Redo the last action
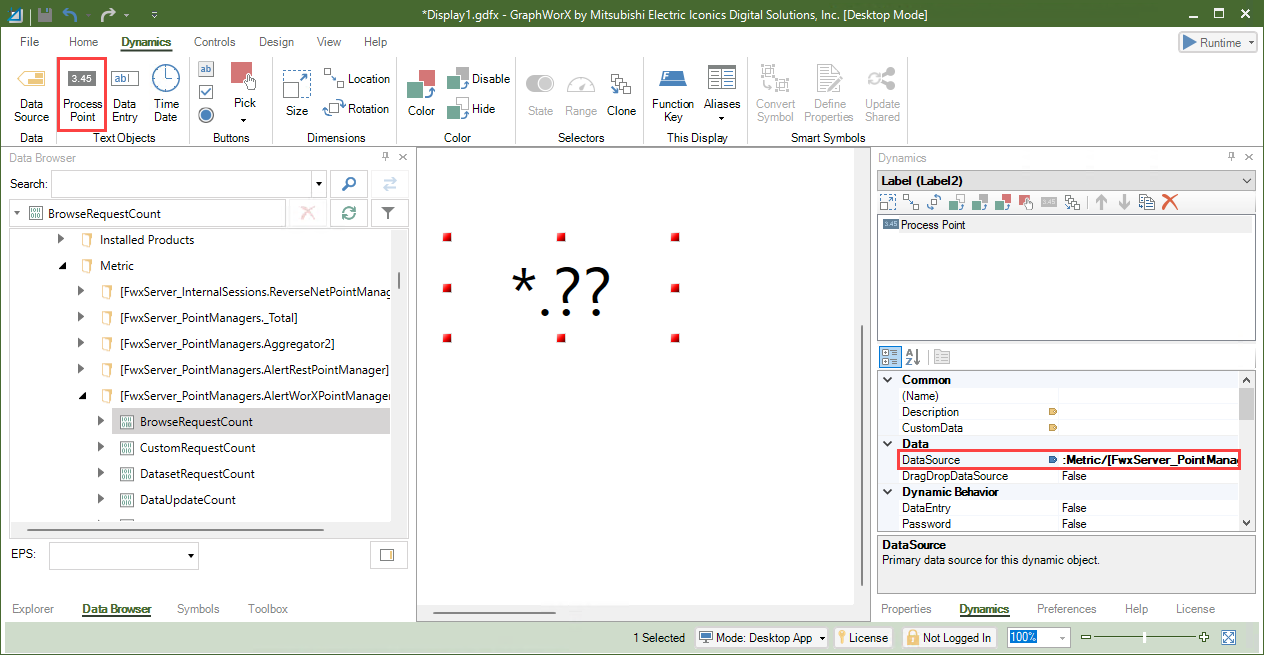This screenshot has width=1264, height=655. click(x=109, y=15)
